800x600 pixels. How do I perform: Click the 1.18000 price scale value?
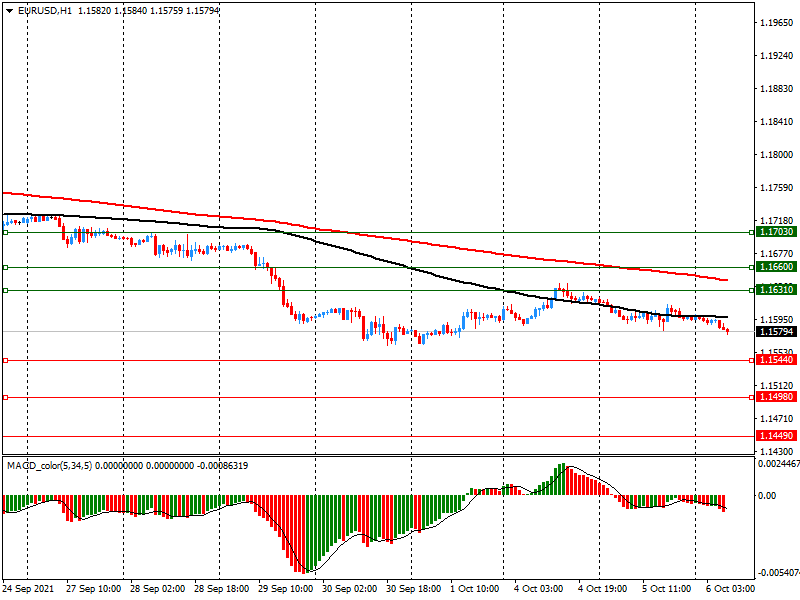coord(777,155)
